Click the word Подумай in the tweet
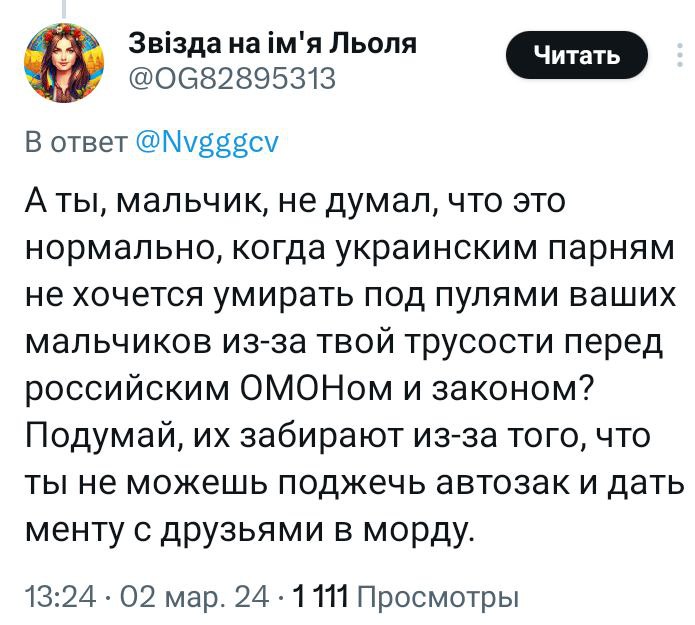 104,437
